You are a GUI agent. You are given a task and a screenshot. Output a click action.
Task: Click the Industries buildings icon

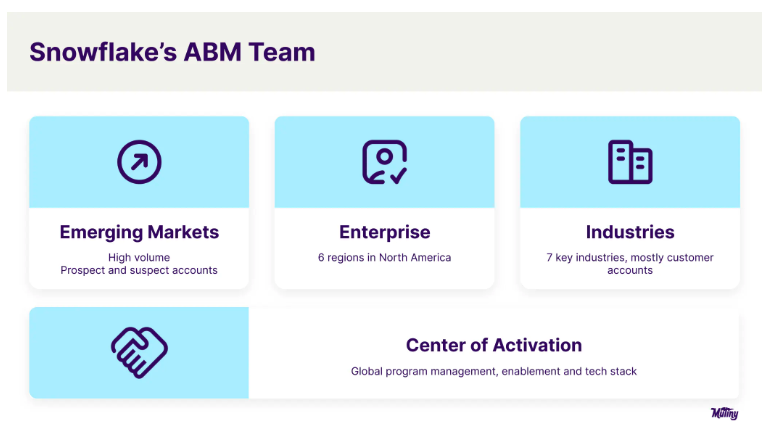630,162
